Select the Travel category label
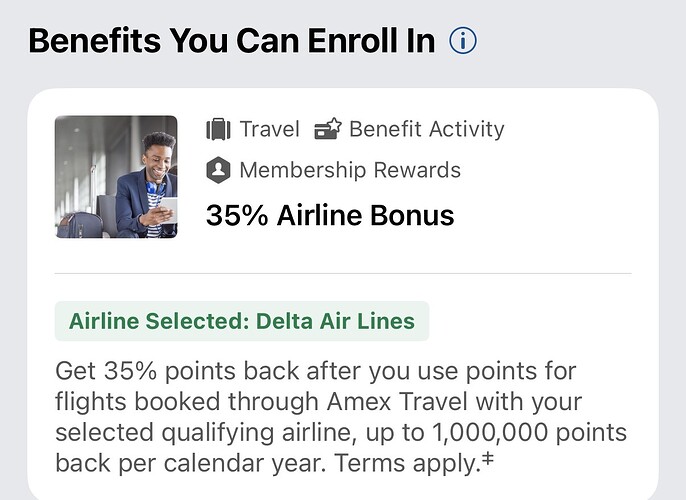The height and width of the screenshot is (500, 686). (269, 129)
